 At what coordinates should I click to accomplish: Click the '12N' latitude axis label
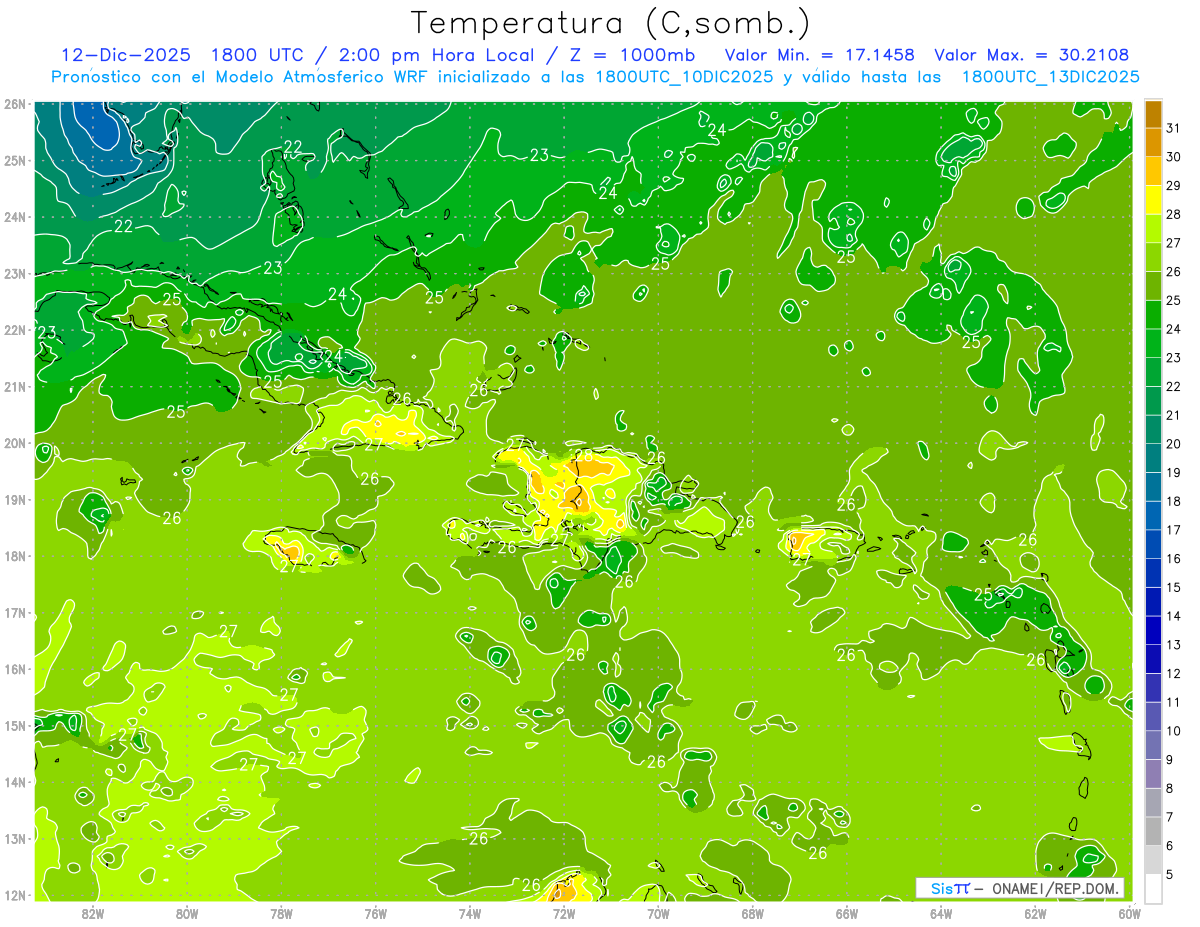tap(15, 895)
